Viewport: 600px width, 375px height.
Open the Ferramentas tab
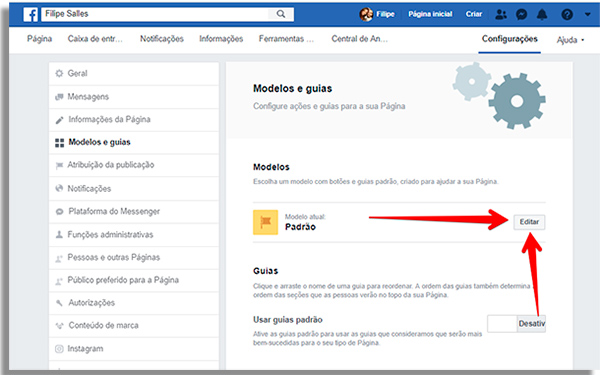pyautogui.click(x=286, y=39)
